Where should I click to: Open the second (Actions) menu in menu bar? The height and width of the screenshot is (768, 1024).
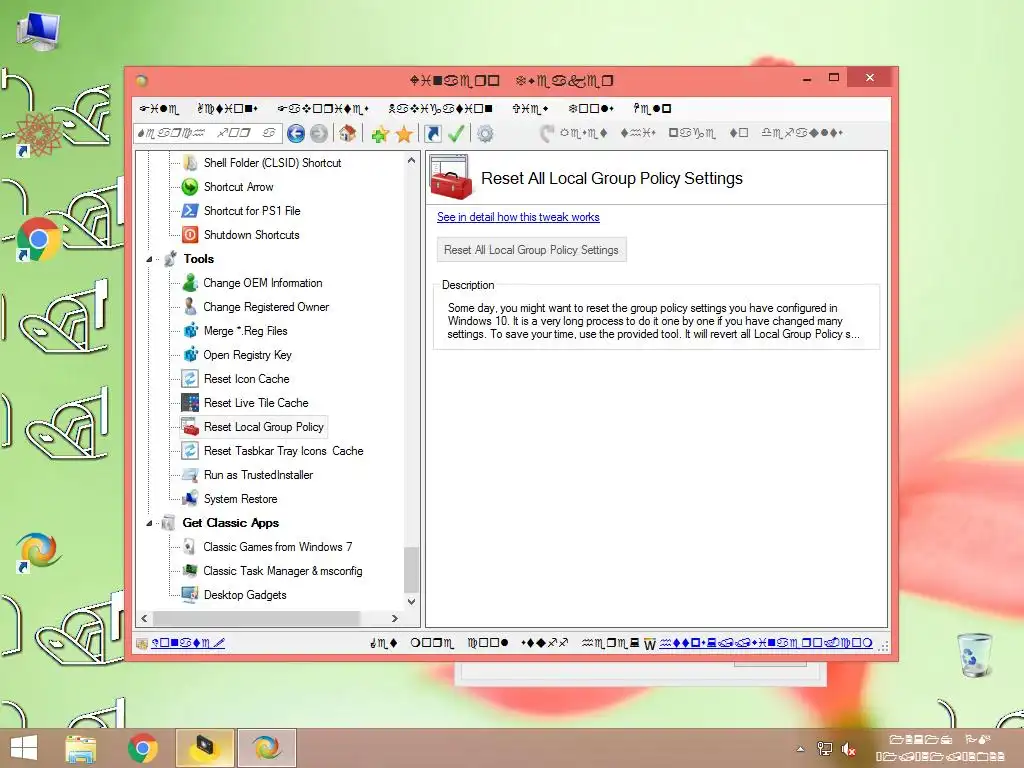pos(227,108)
